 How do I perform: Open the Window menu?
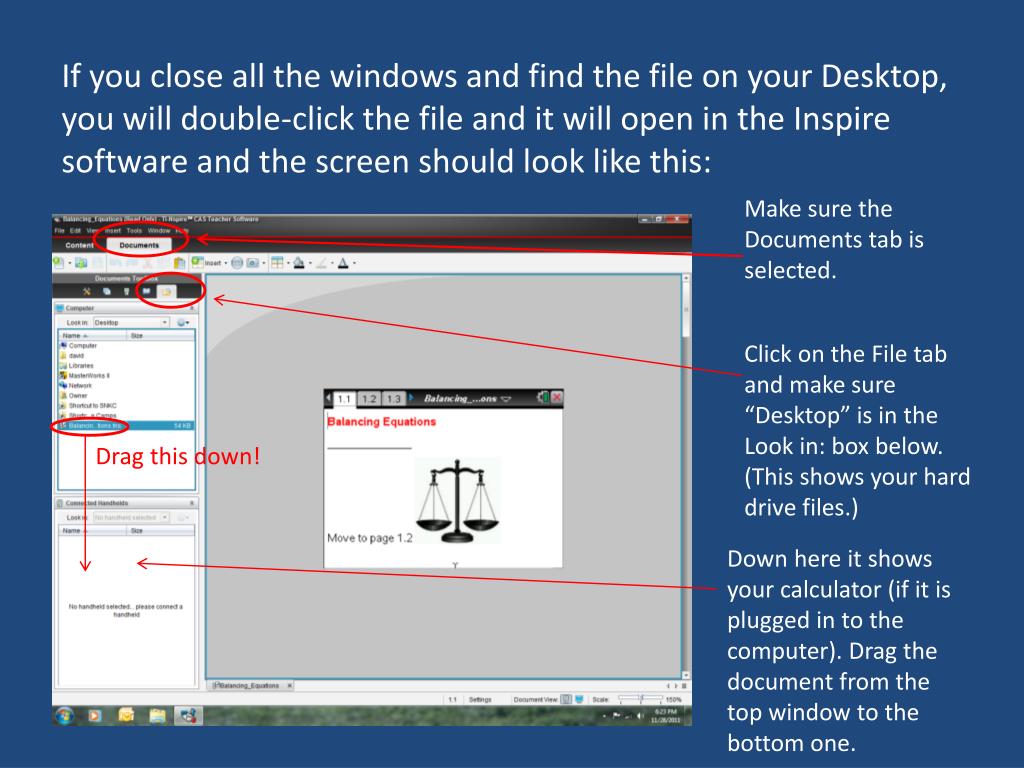click(x=159, y=231)
